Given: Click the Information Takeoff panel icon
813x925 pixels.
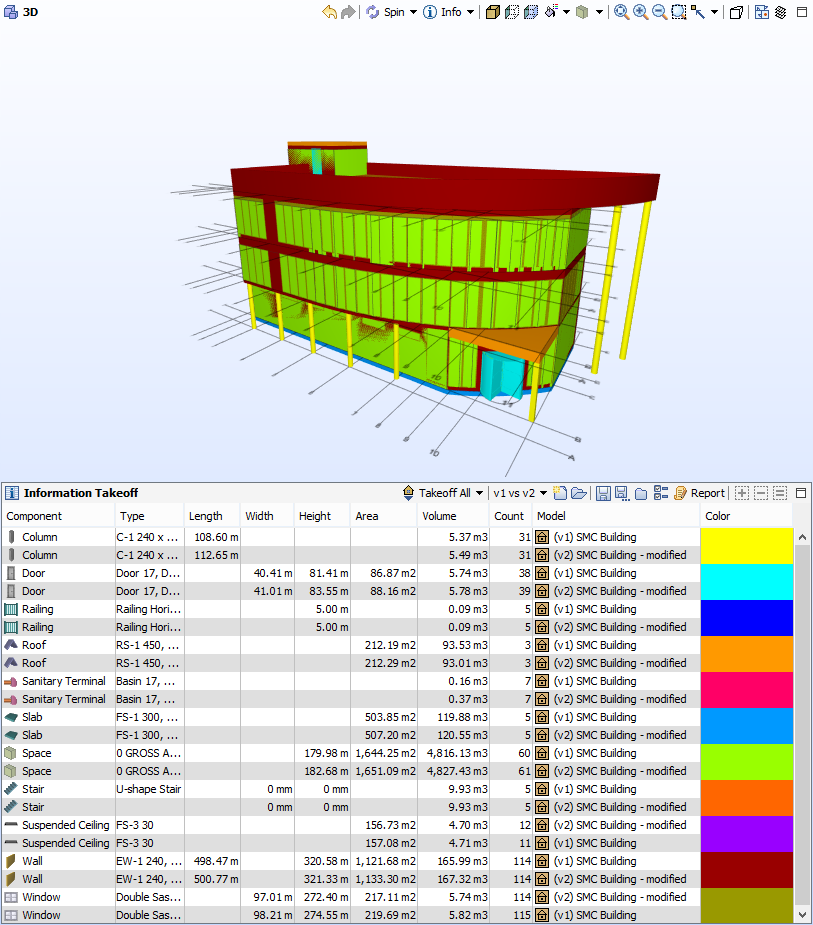Looking at the screenshot, I should tap(12, 492).
